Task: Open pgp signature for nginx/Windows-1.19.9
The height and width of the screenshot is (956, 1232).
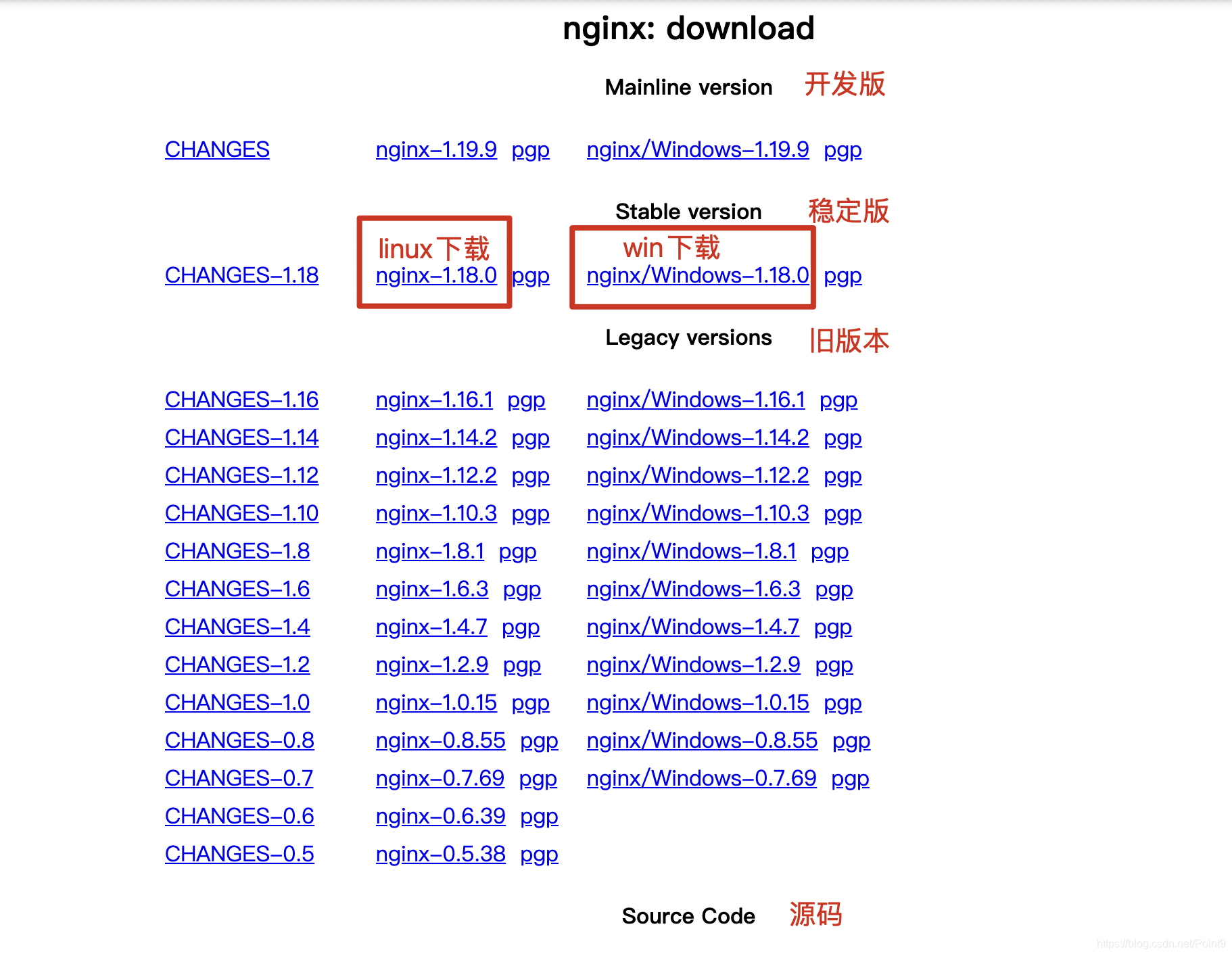Action: 843,149
